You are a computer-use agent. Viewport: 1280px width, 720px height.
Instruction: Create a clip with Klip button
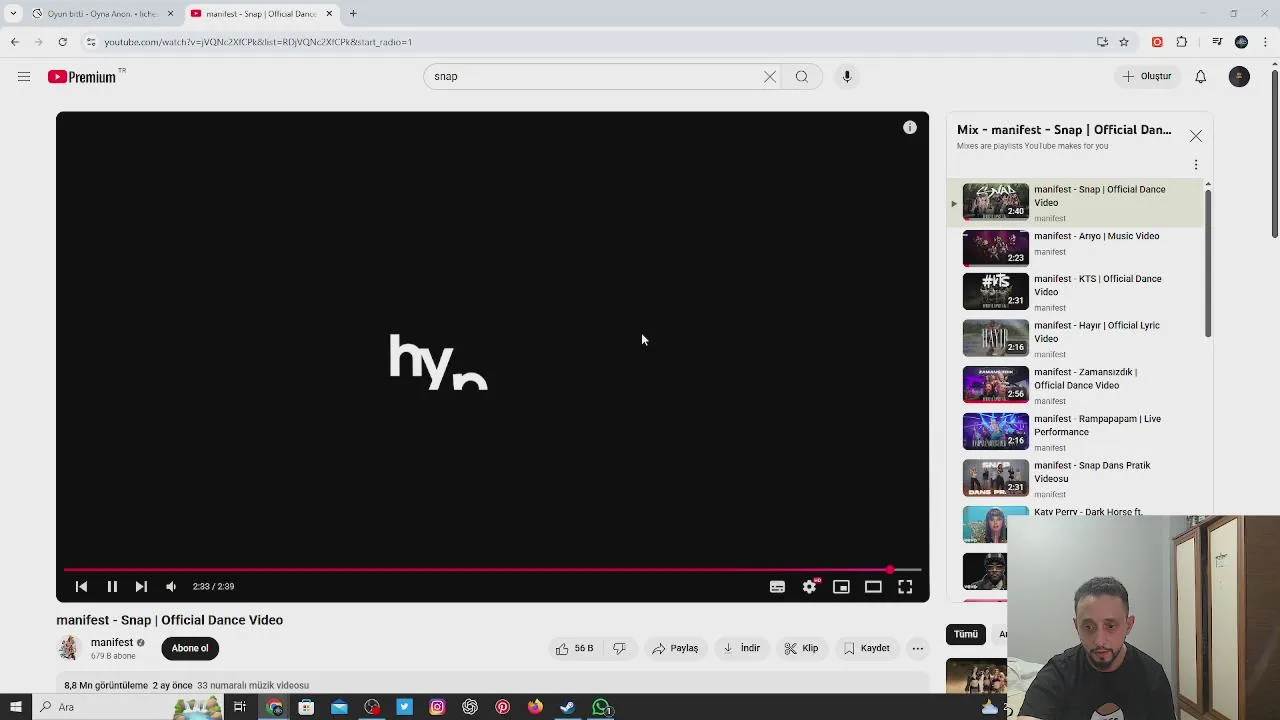click(x=801, y=648)
